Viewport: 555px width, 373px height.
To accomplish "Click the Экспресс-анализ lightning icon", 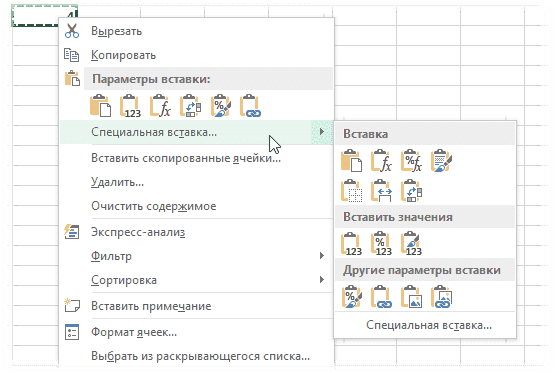I will click(72, 232).
